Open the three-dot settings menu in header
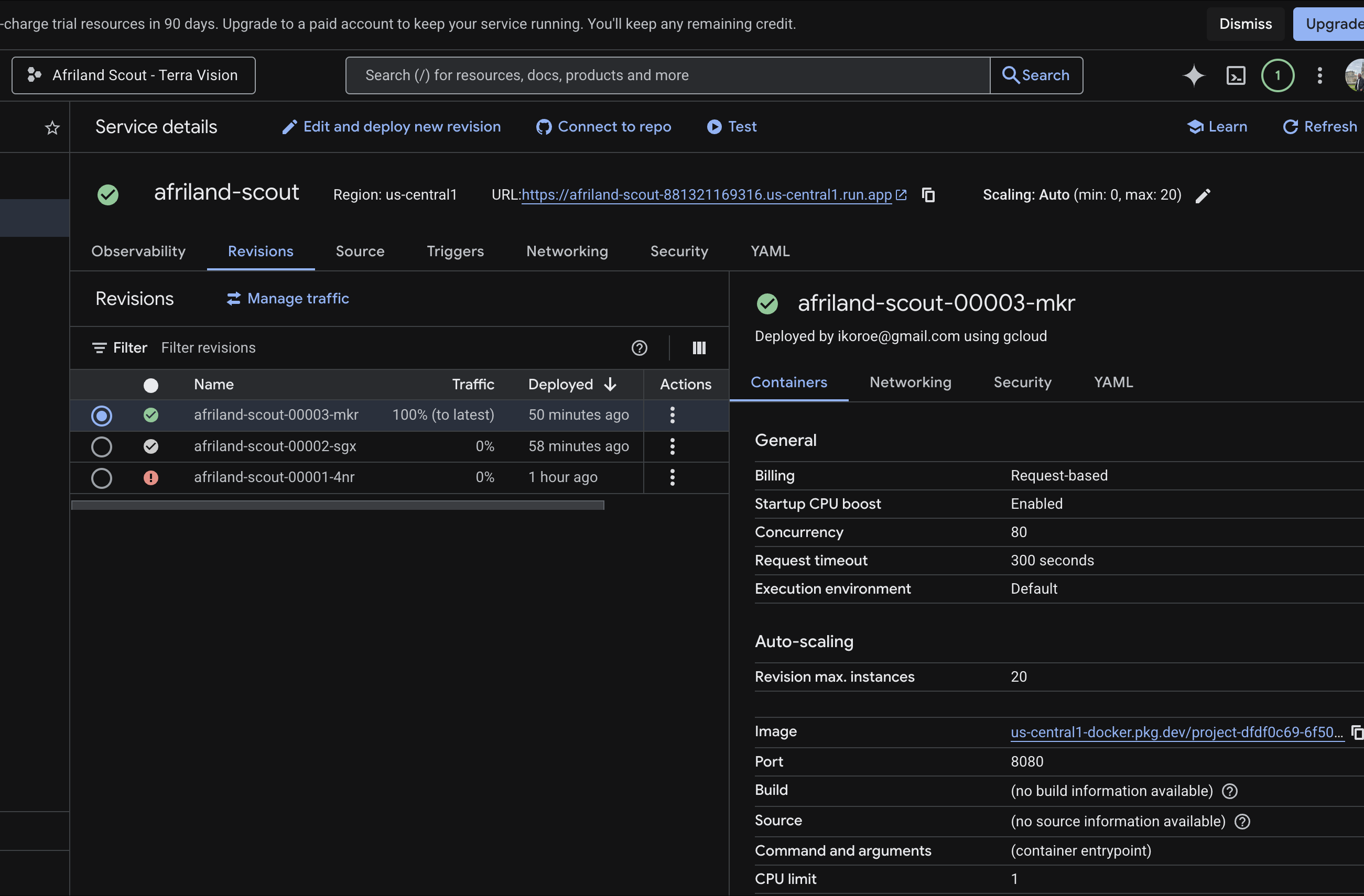The width and height of the screenshot is (1364, 896). 1319,75
